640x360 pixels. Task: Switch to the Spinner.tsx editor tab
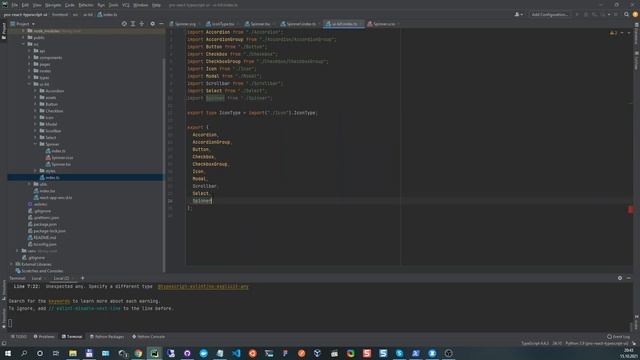click(258, 24)
